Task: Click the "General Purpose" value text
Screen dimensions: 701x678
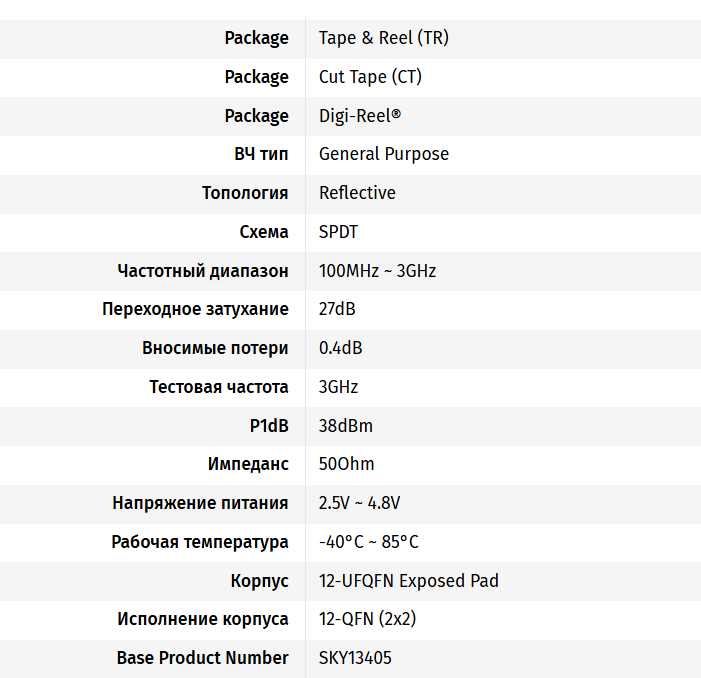Action: pyautogui.click(x=383, y=154)
